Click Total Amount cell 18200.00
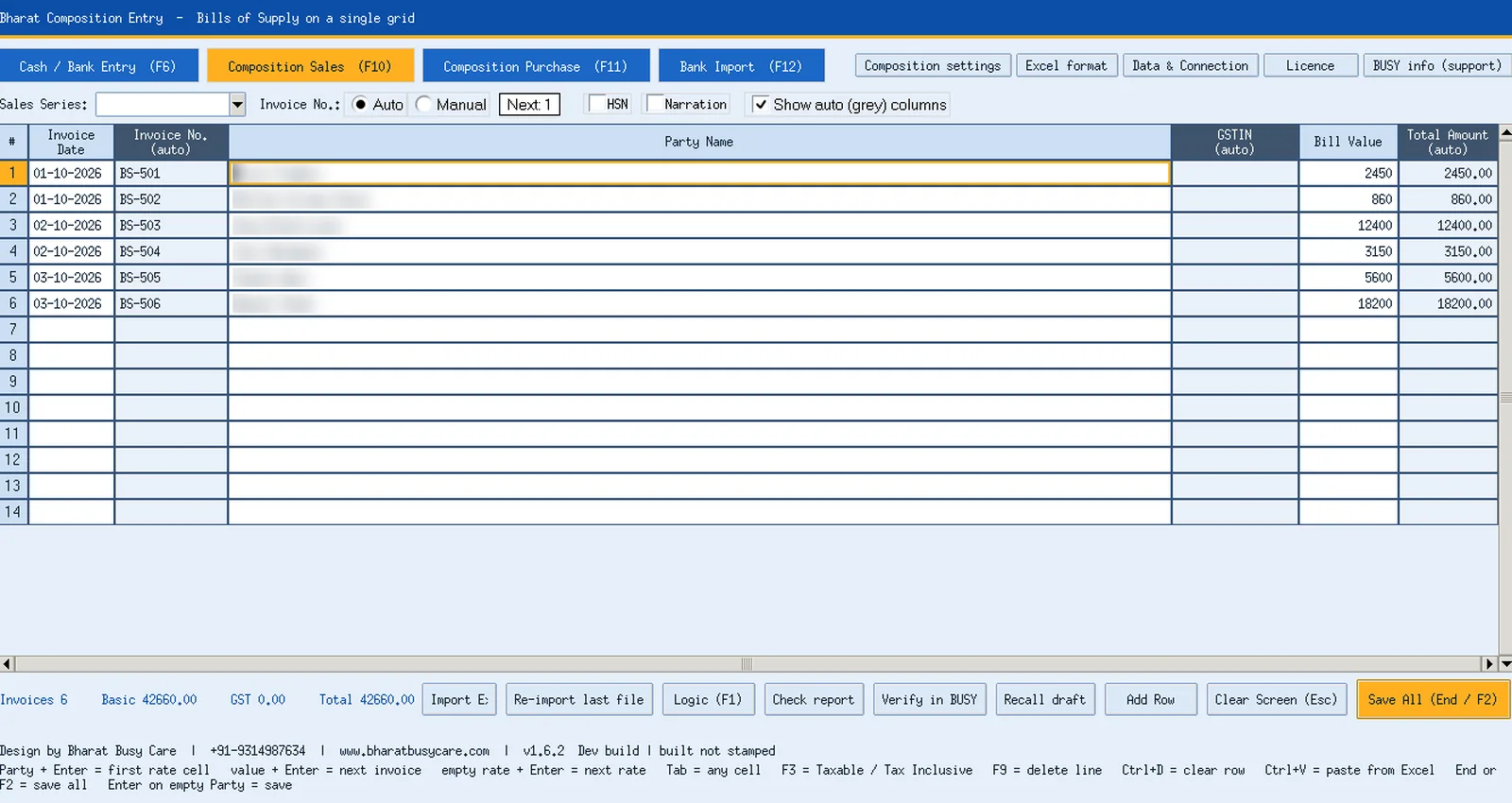This screenshot has height=803, width=1512. tap(1448, 303)
